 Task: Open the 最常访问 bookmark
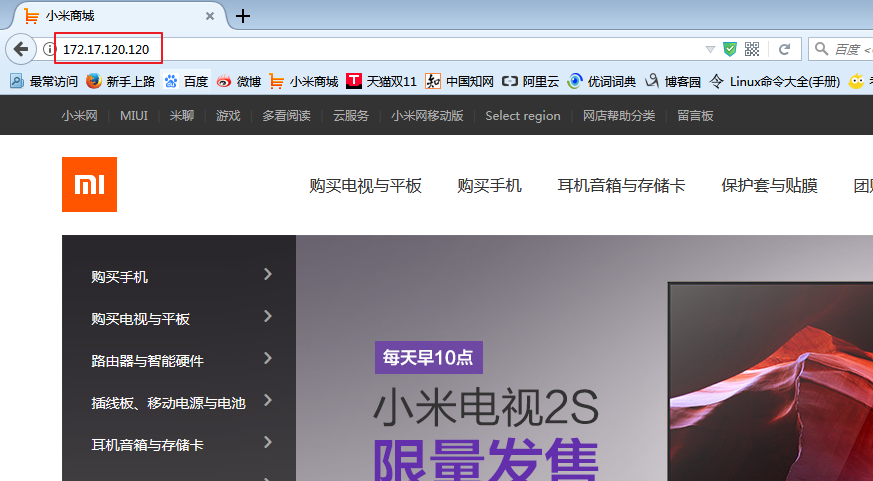tap(44, 81)
